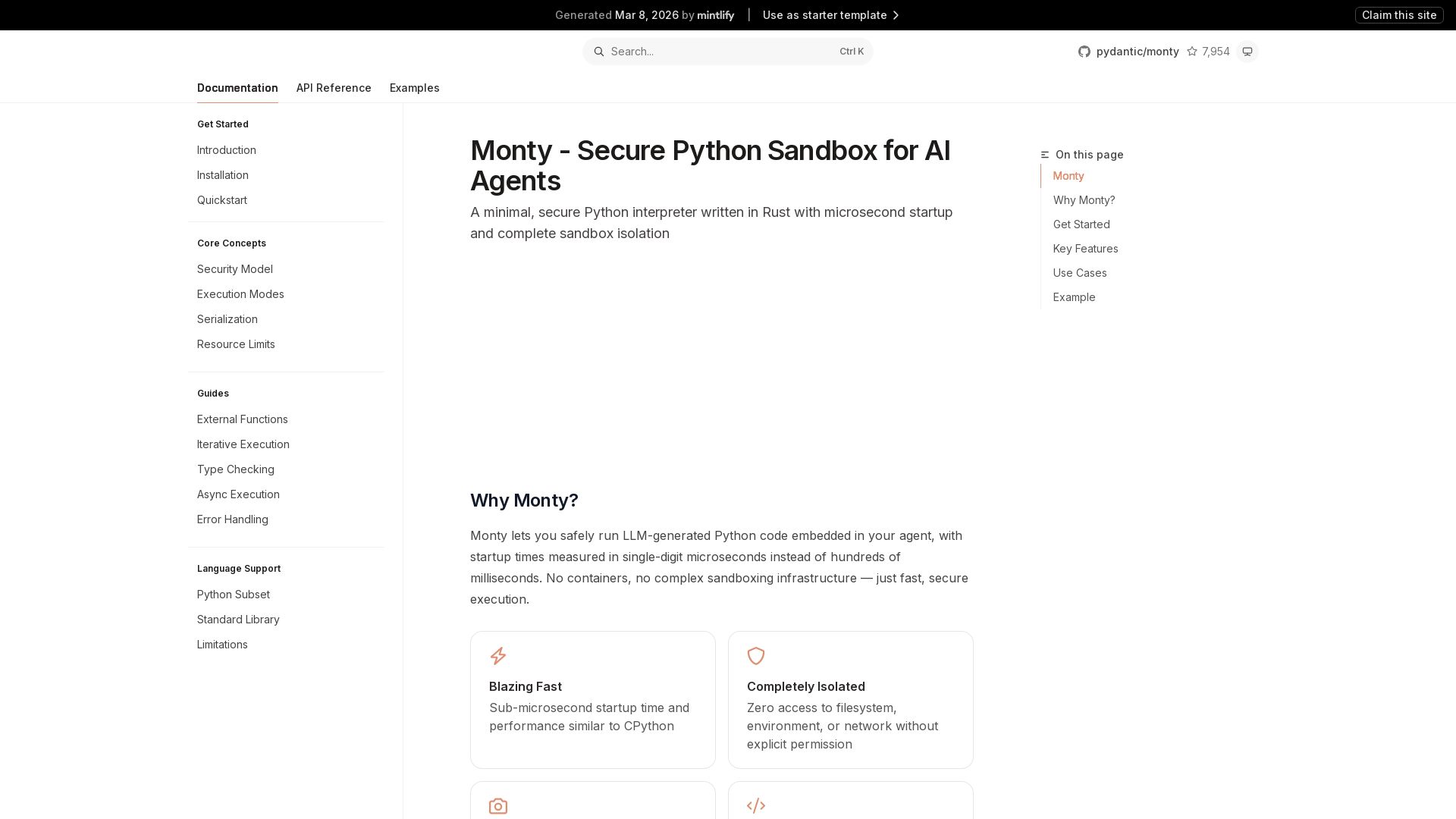
Task: Open Use as starter template link
Action: (831, 15)
